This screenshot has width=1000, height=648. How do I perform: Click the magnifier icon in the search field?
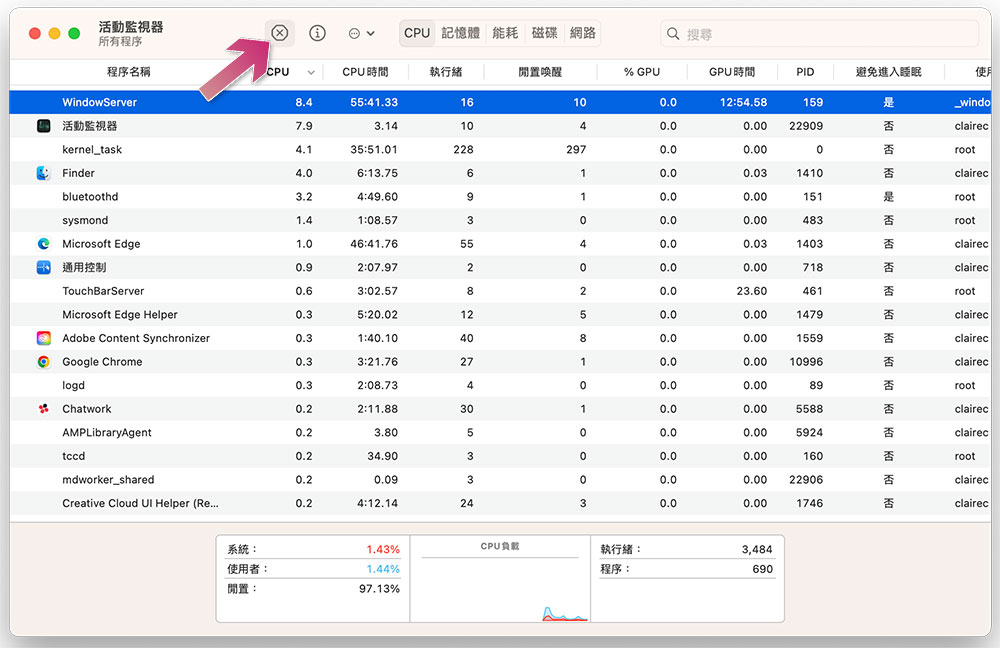click(673, 33)
